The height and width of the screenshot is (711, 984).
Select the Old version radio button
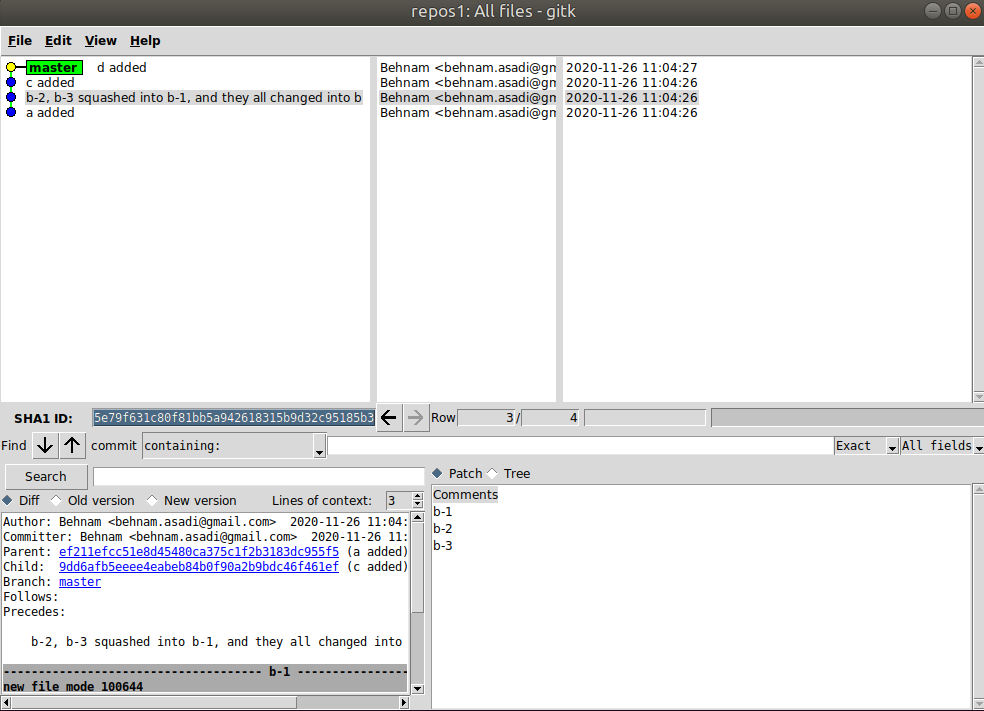(56, 500)
